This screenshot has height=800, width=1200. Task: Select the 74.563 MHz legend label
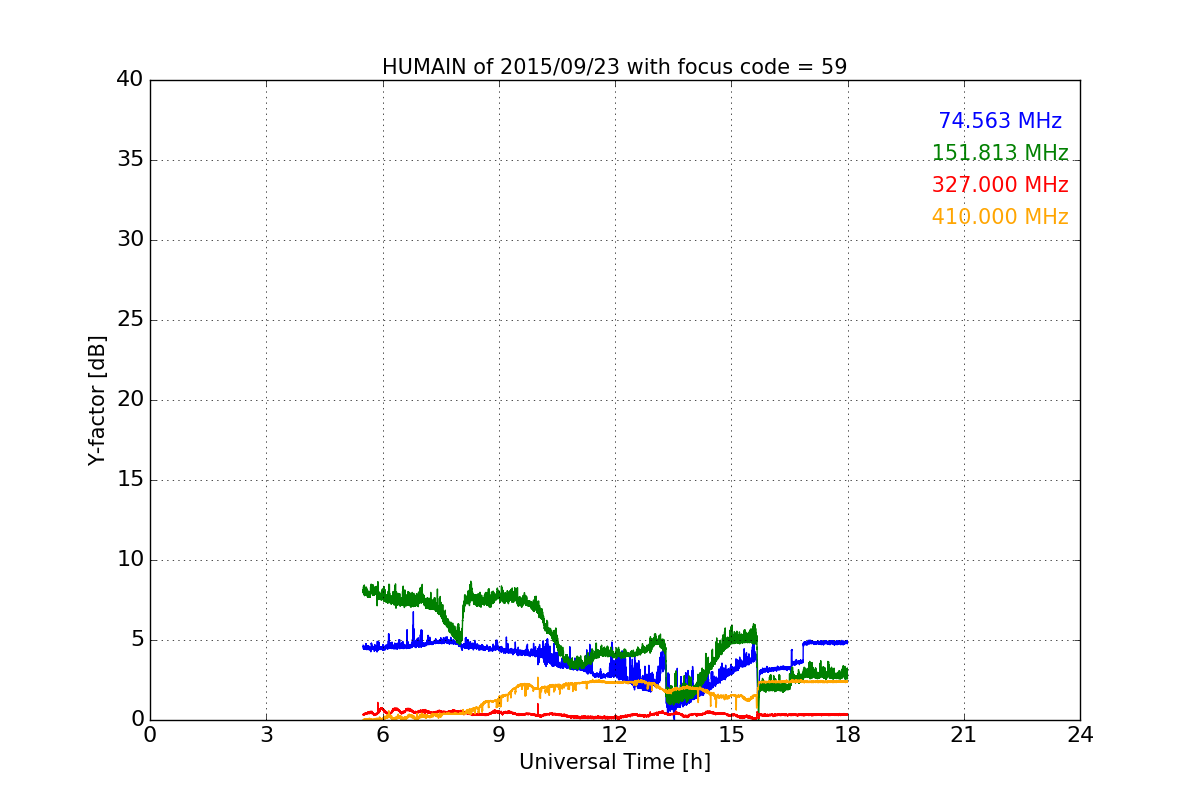coord(1000,121)
